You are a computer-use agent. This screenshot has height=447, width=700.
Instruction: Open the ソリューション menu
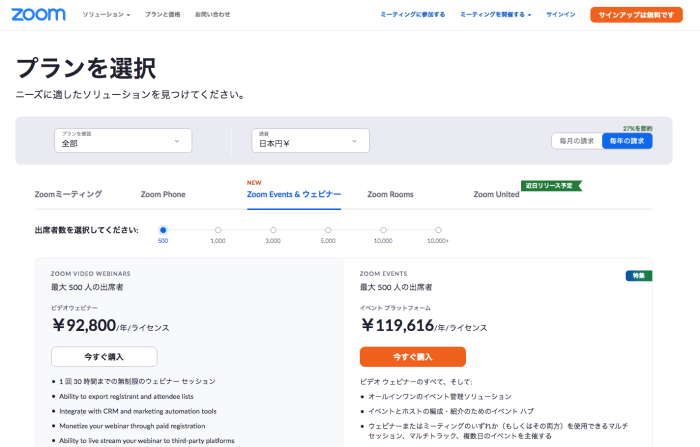[106, 15]
